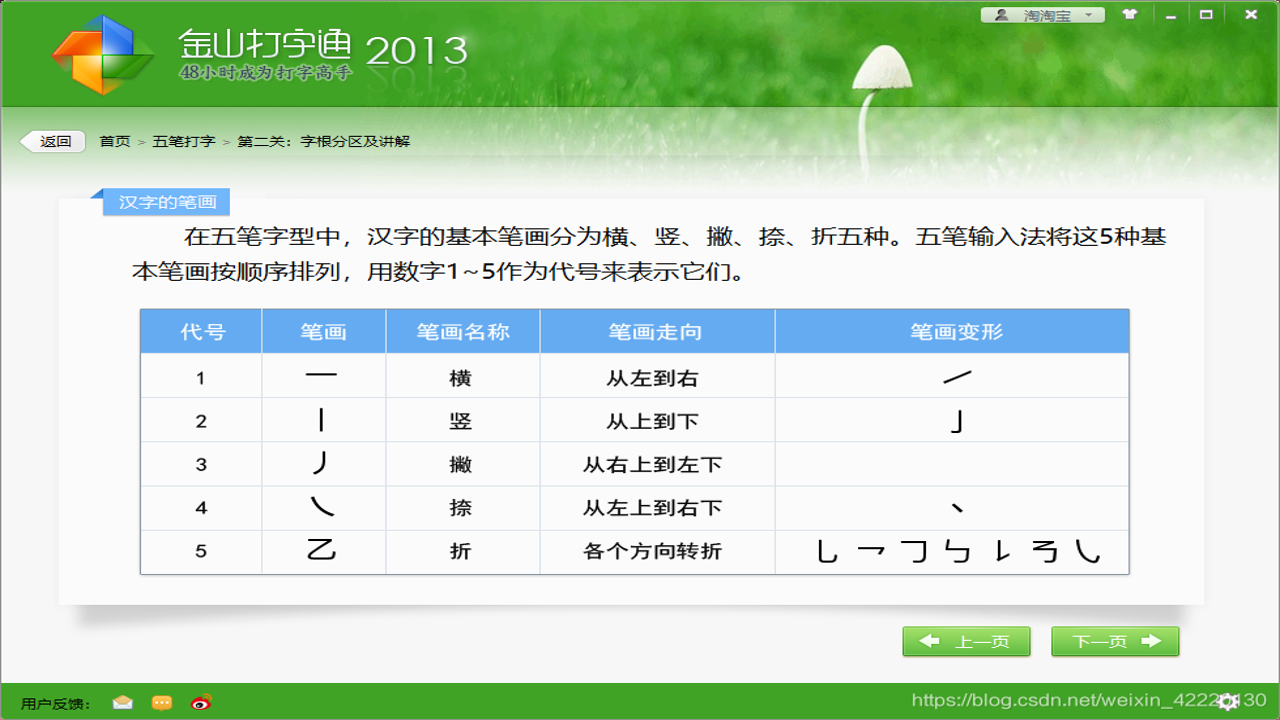Open the skin-change shirt icon
This screenshot has width=1280, height=720.
1130,15
